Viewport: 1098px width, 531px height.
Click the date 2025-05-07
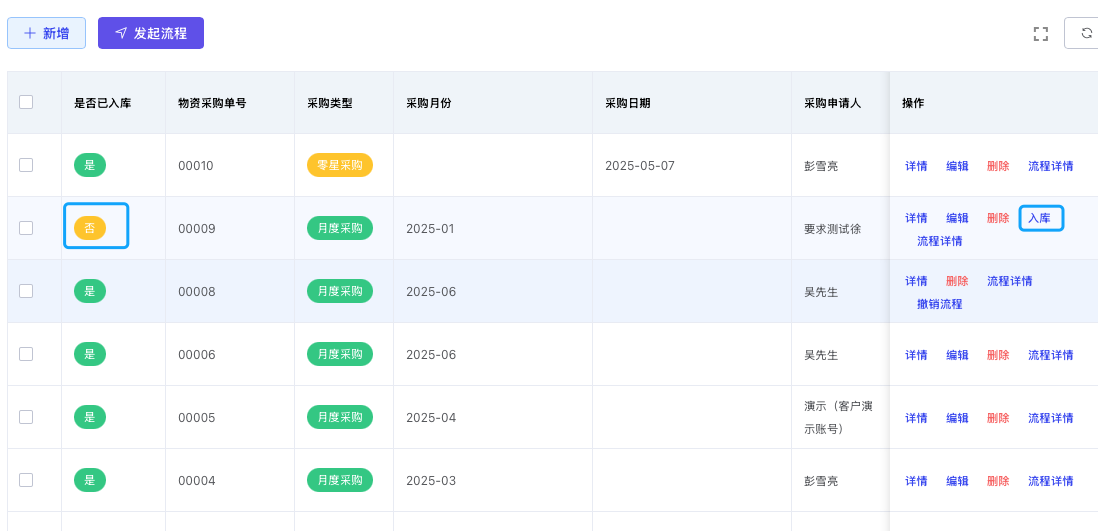pos(640,166)
